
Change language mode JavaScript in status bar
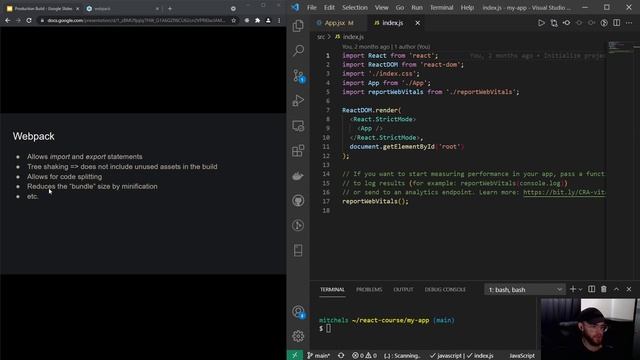[x=522, y=356]
